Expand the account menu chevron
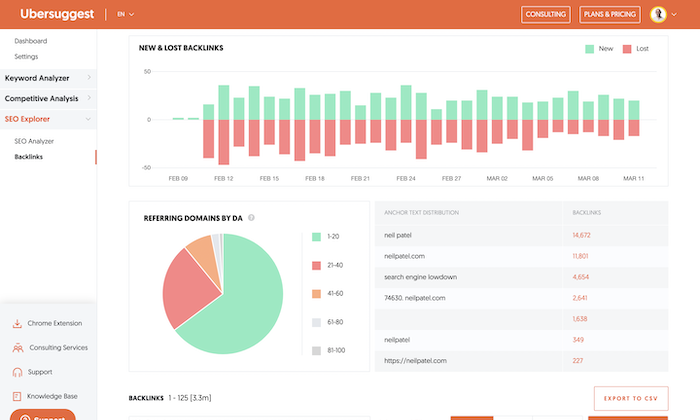The width and height of the screenshot is (700, 420). (x=674, y=14)
